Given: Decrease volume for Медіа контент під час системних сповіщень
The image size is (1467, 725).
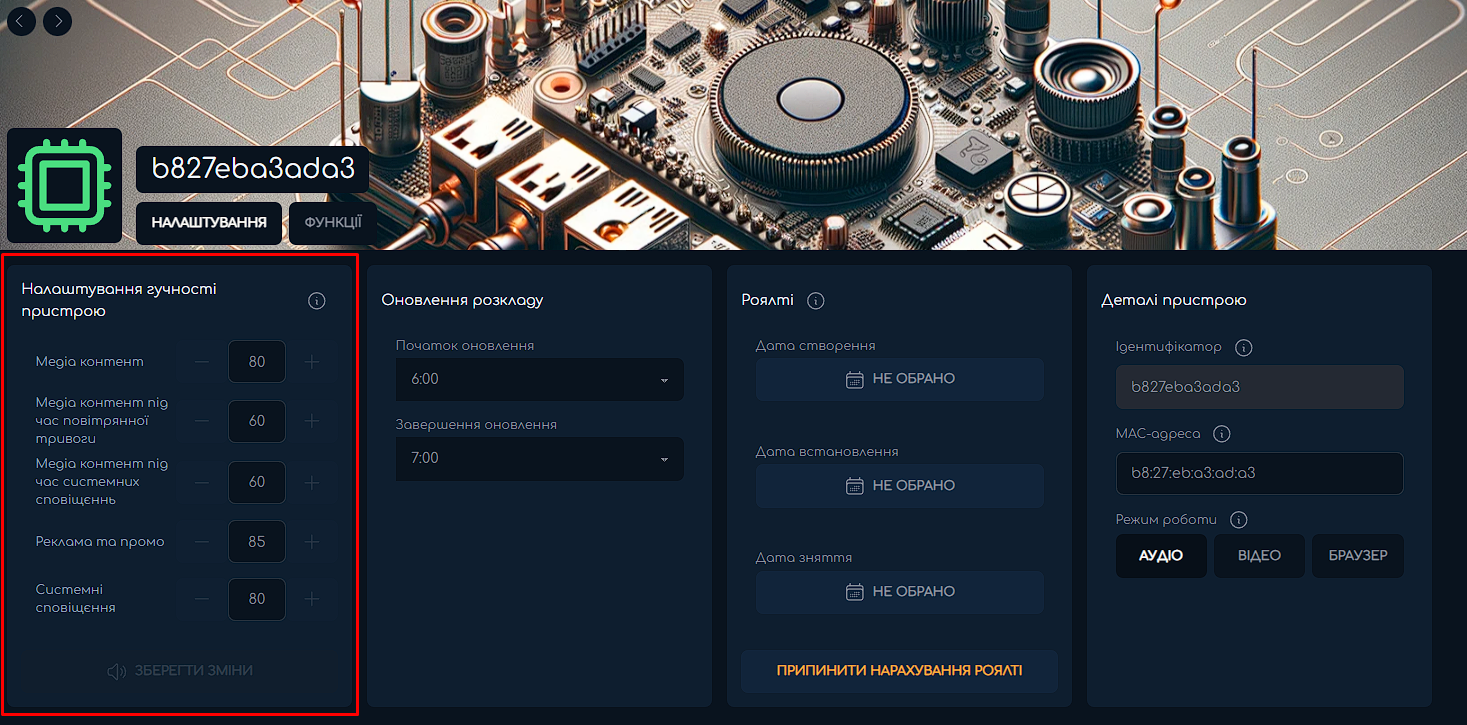Looking at the screenshot, I should (x=202, y=482).
